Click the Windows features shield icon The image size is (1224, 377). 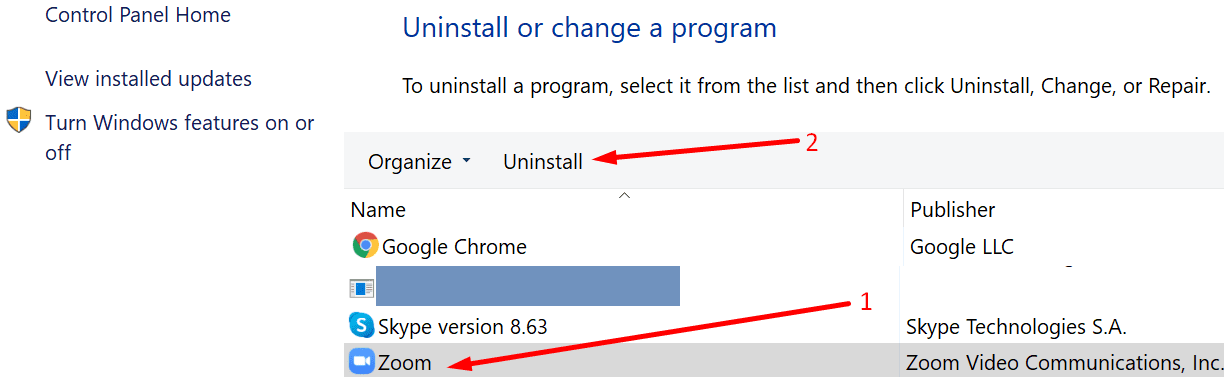coord(19,122)
